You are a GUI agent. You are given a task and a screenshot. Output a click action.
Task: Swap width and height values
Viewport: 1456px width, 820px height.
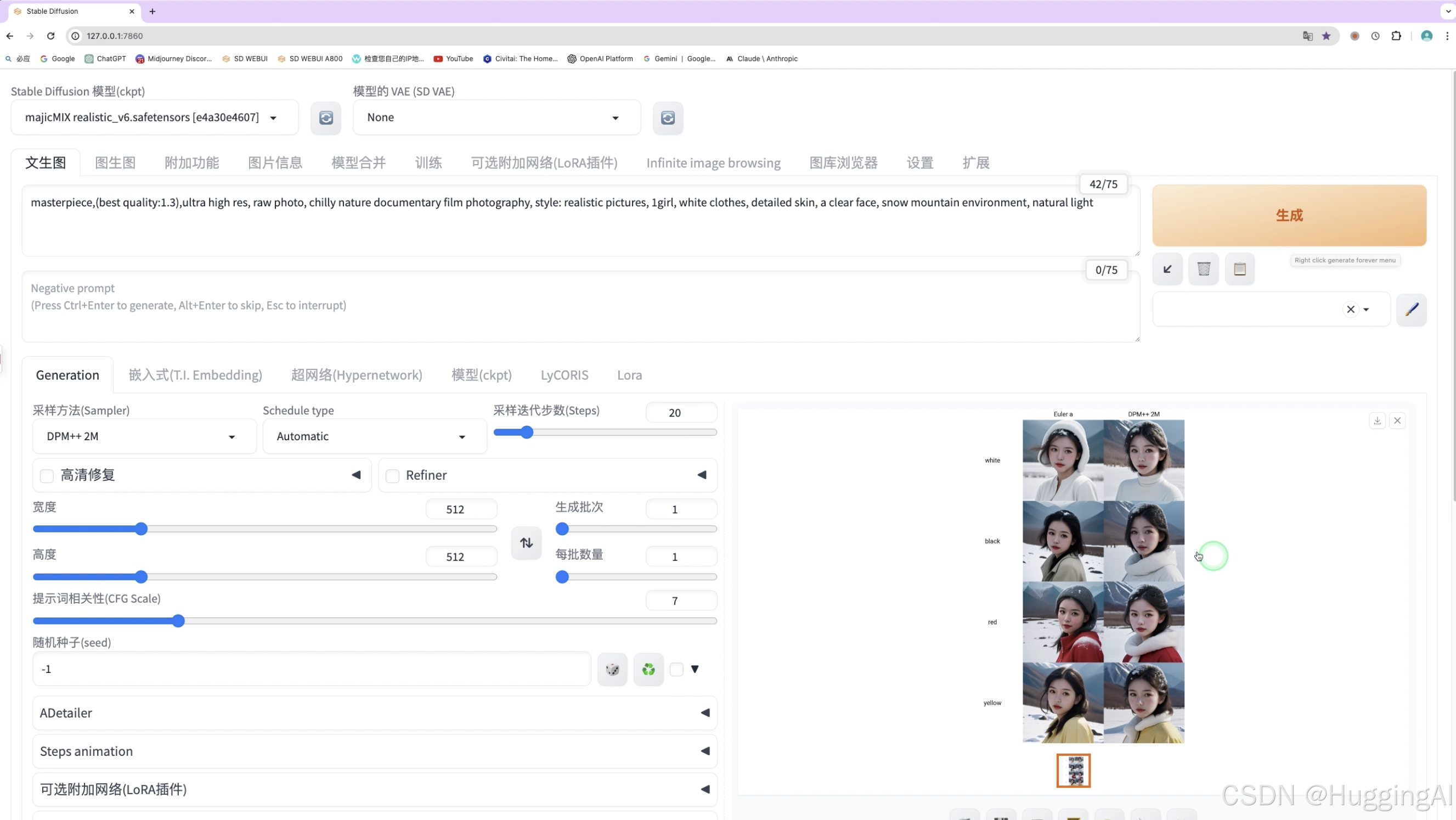[x=526, y=543]
